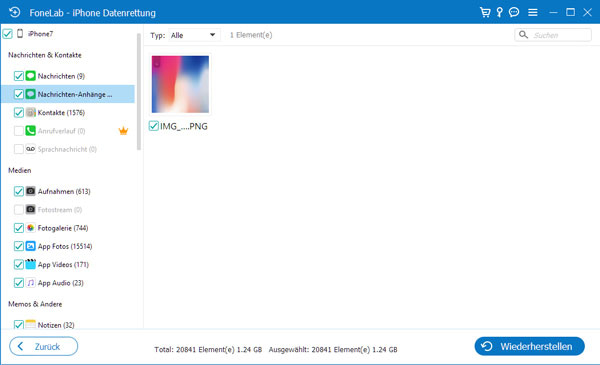Open the hamburger menu in title bar

click(x=533, y=13)
